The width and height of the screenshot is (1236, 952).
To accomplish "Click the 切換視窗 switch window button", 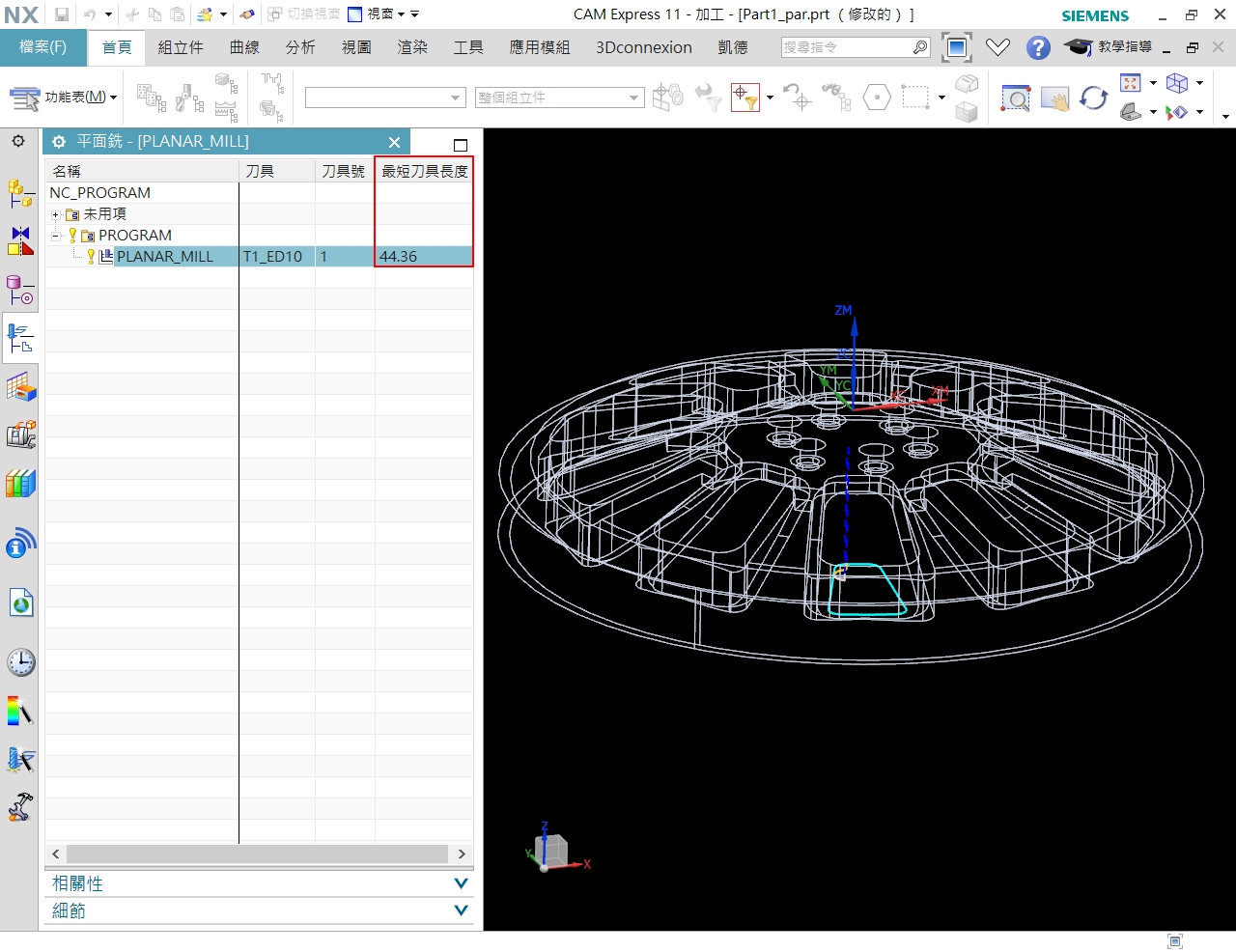I will (303, 14).
